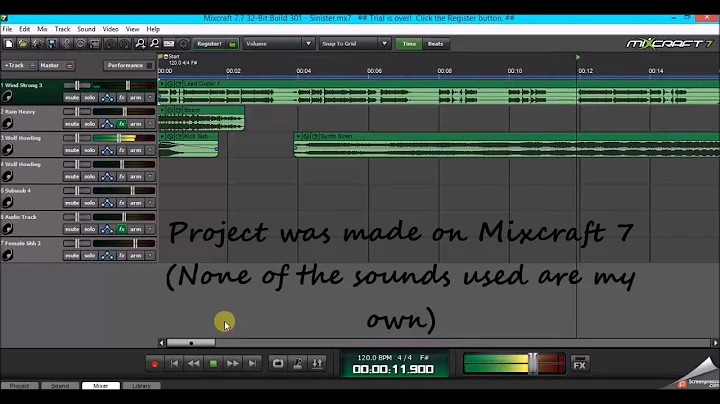
Task: Click the instrument icon of Subwub 4 track
Action: tap(7, 202)
